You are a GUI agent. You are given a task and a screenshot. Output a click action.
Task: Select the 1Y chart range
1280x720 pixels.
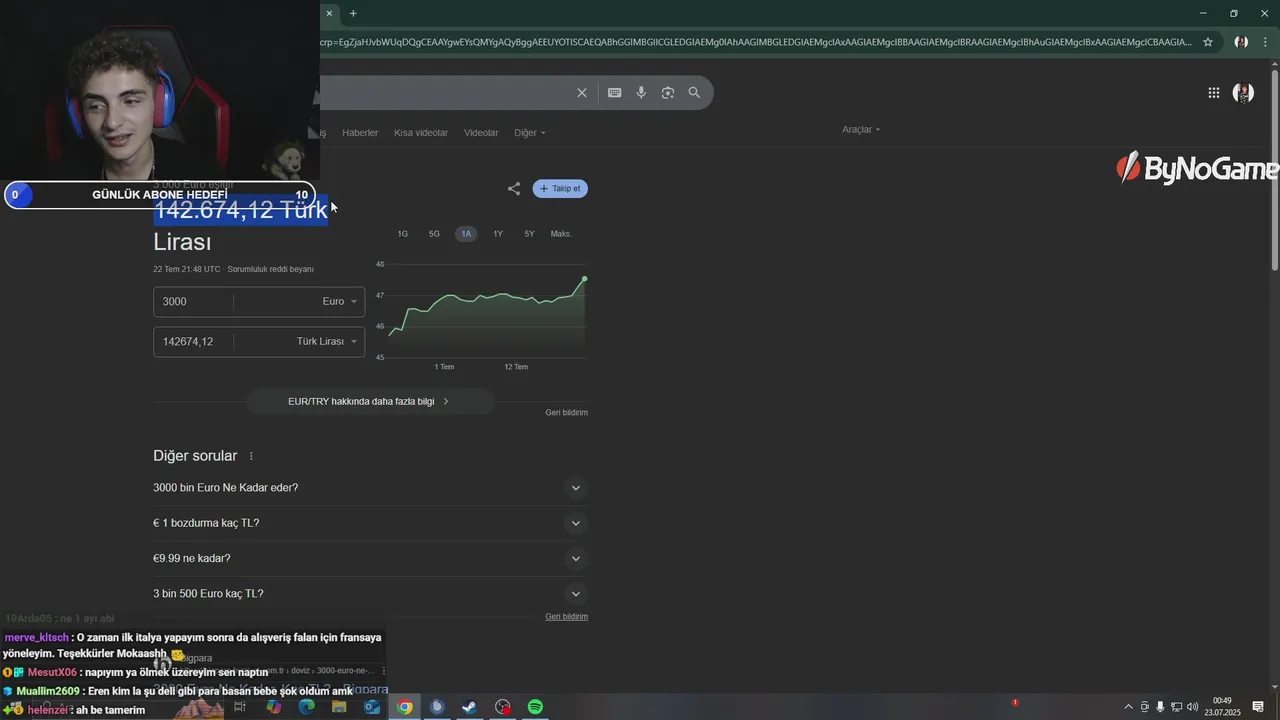coord(498,234)
